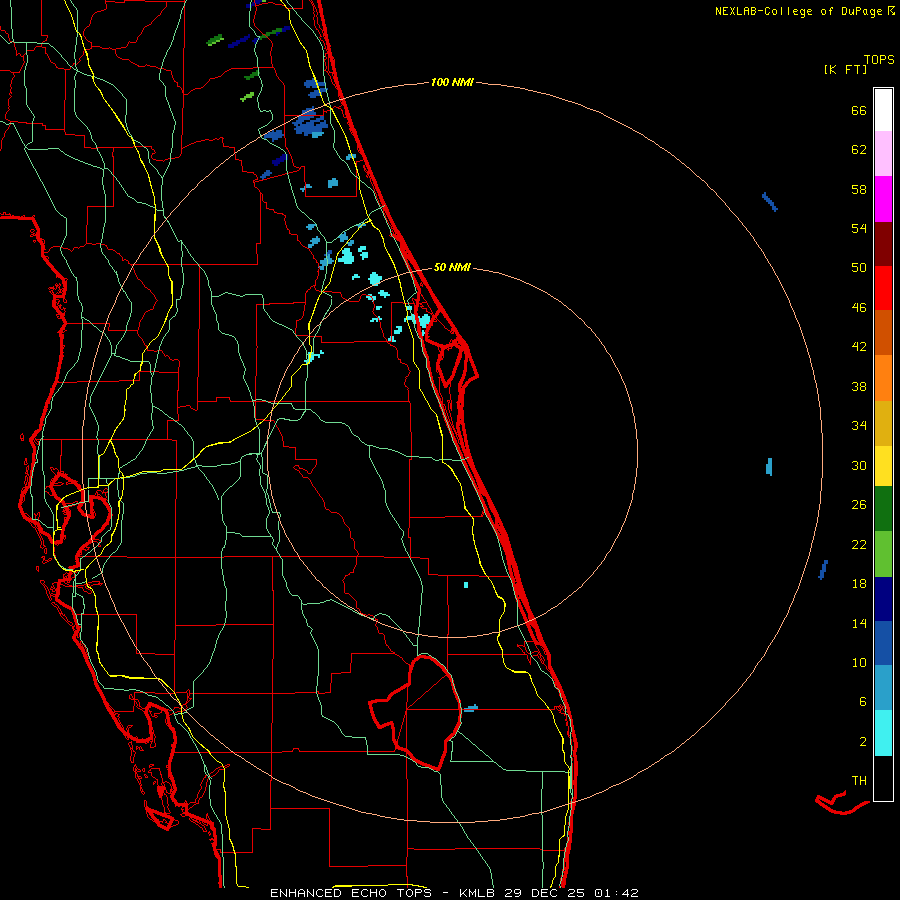
Task: Click the yellow legend swatch
Action: (883, 466)
